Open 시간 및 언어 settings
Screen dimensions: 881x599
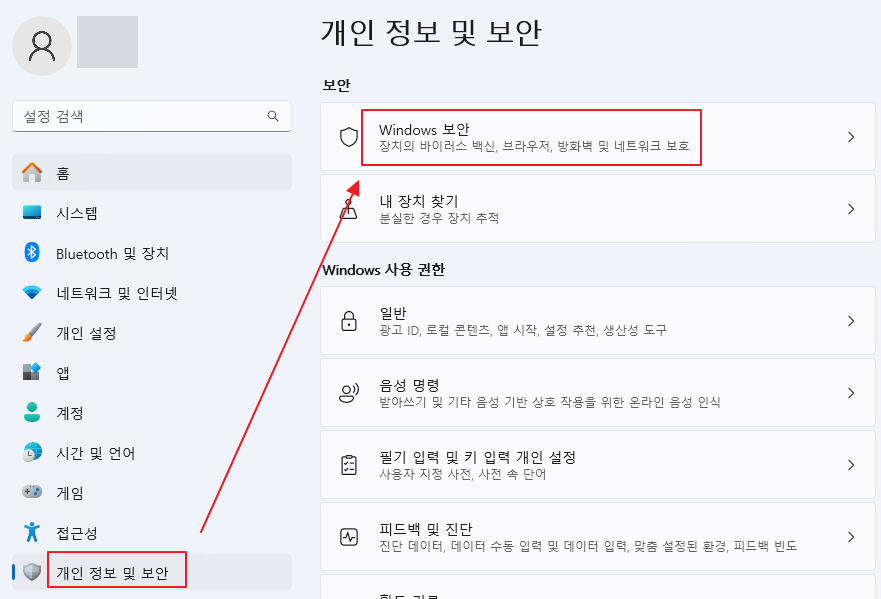pos(152,452)
